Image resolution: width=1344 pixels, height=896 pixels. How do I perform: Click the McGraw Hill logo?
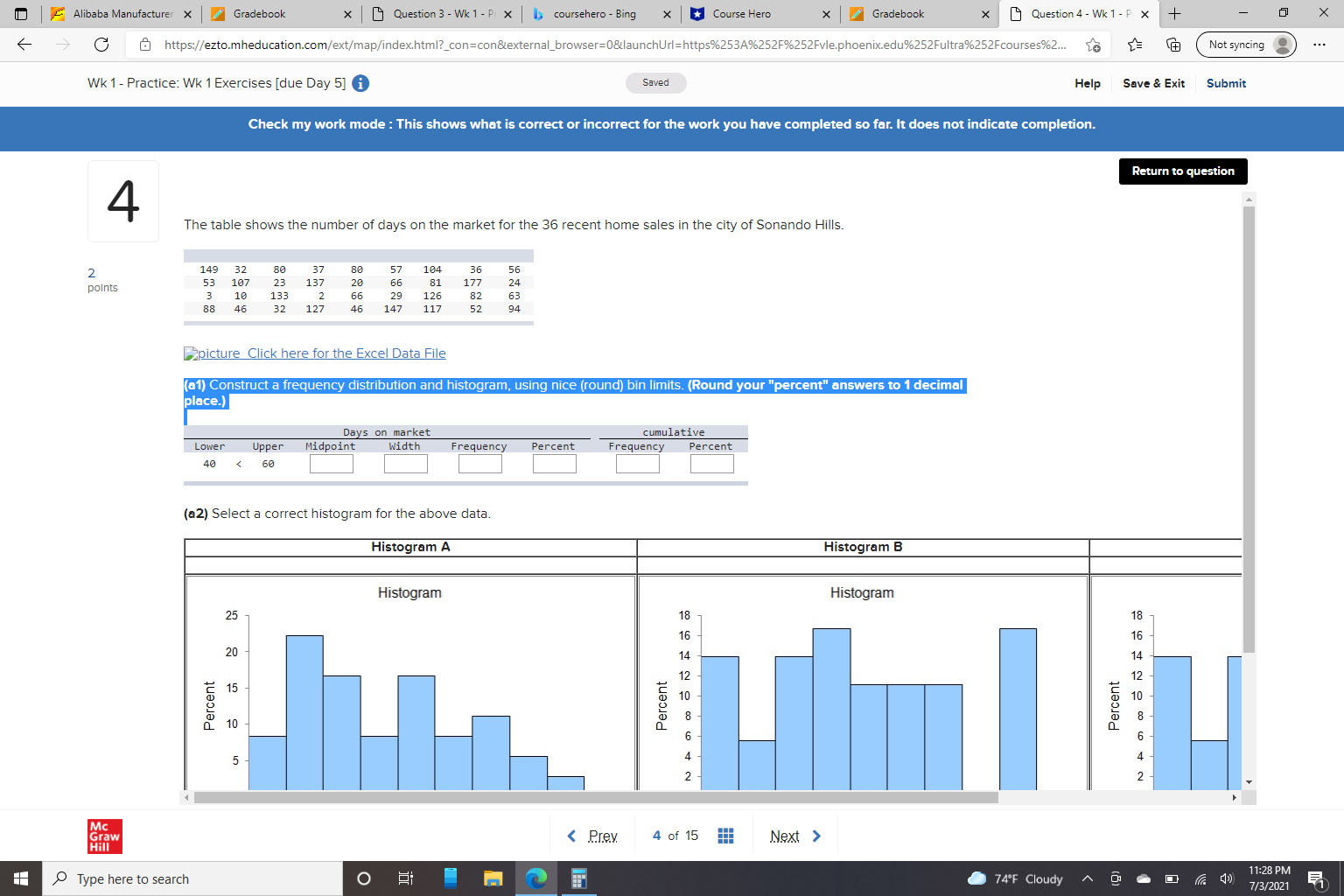(x=105, y=836)
